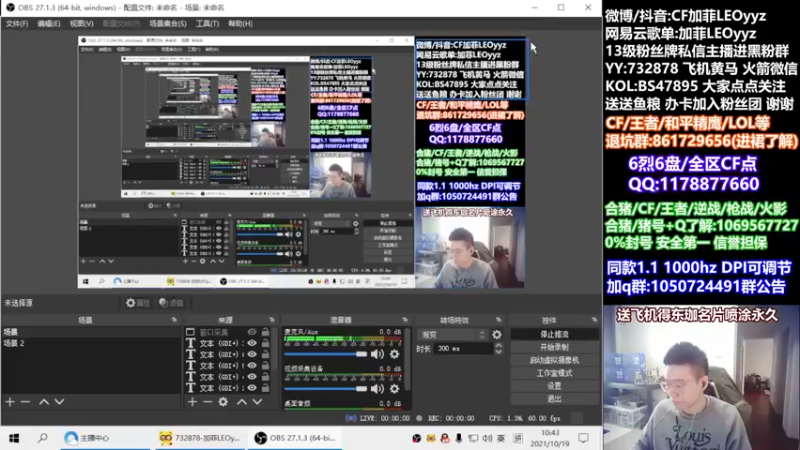Open the 帮助(H) menu
This screenshot has height=450, width=800.
[x=240, y=23]
